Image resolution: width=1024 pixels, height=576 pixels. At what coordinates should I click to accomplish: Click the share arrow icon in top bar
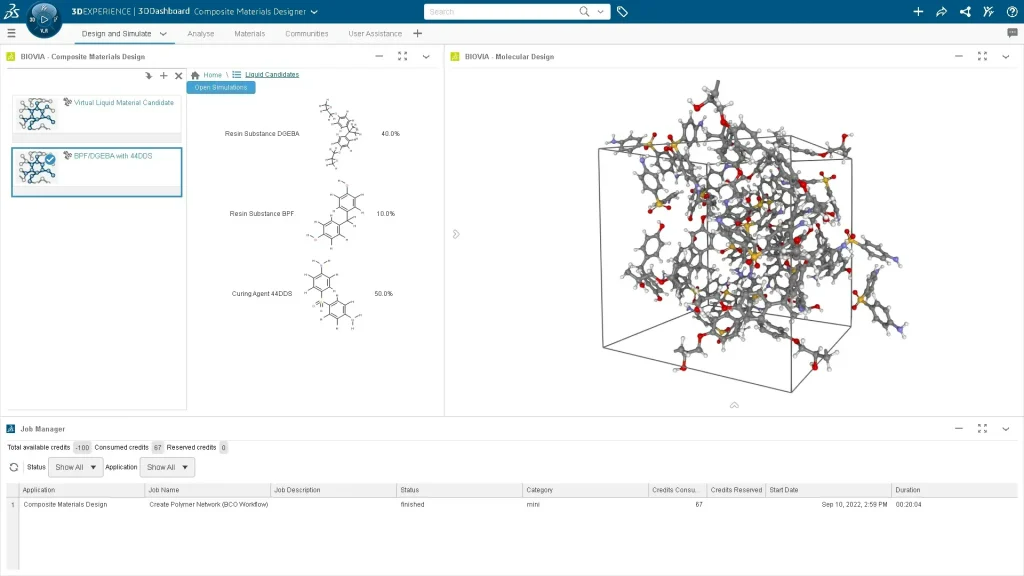pyautogui.click(x=941, y=12)
